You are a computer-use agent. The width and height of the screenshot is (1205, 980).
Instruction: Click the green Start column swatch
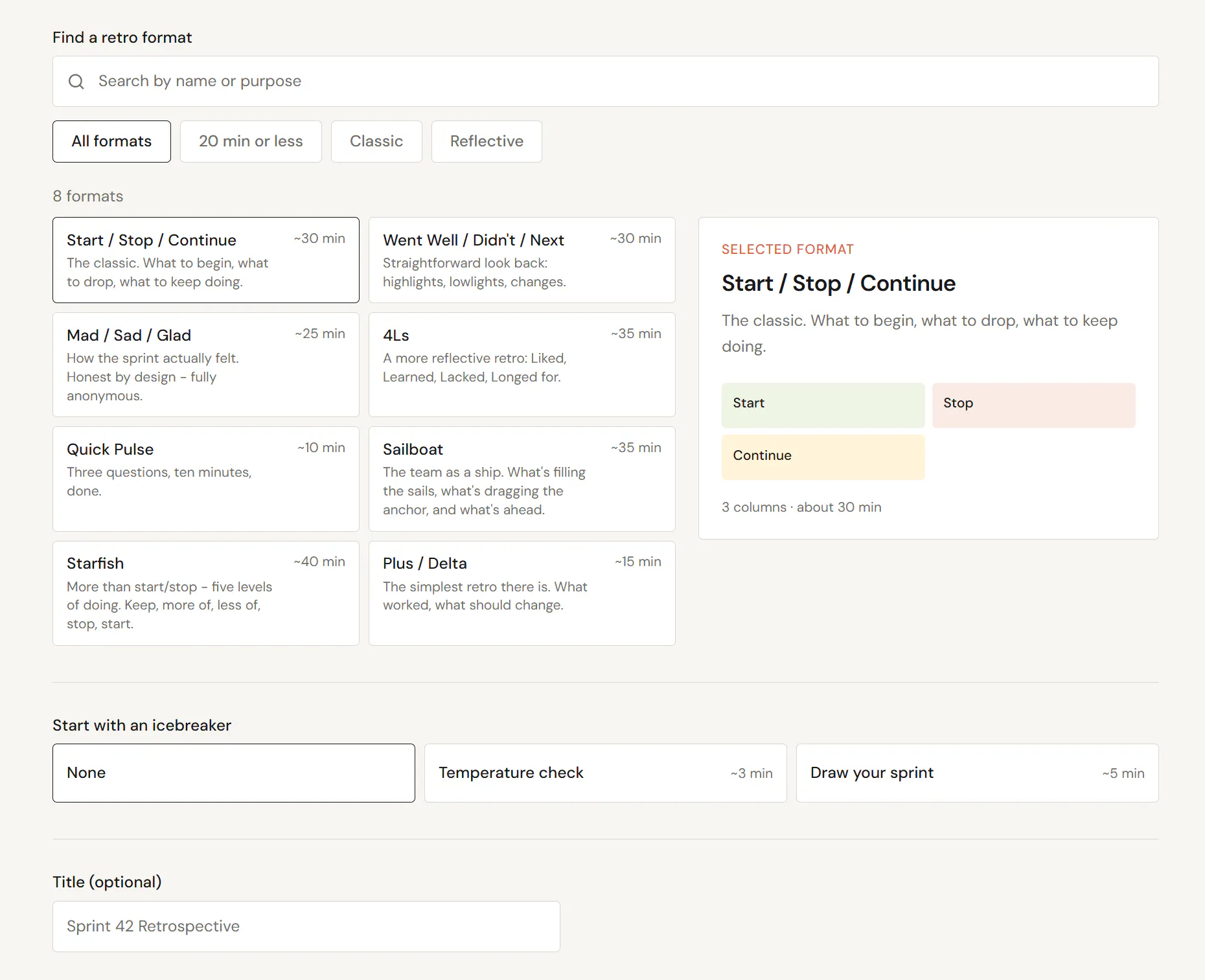click(x=823, y=405)
